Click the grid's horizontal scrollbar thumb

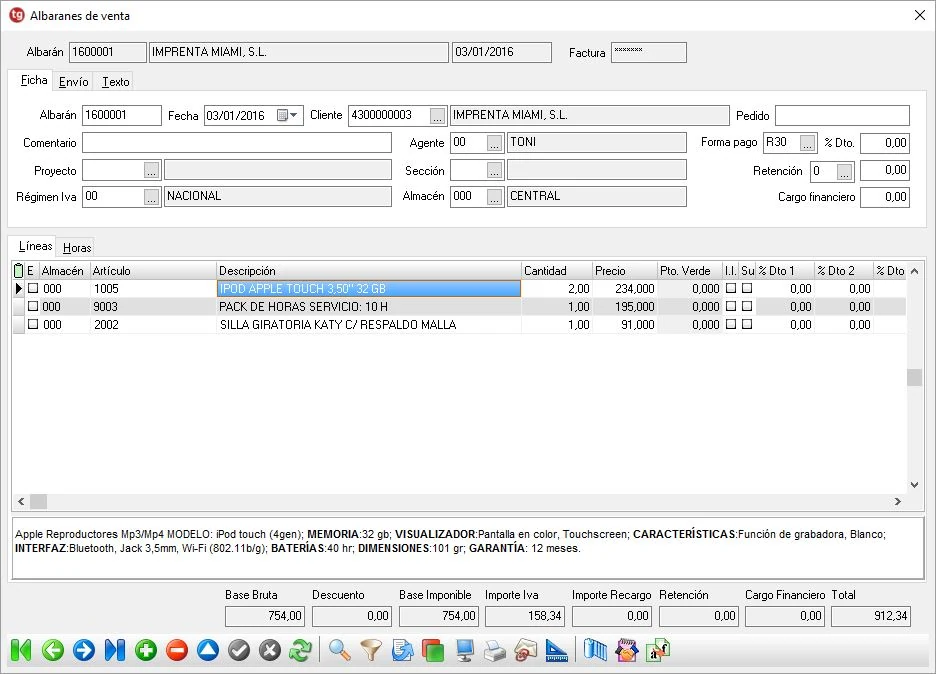click(x=38, y=501)
